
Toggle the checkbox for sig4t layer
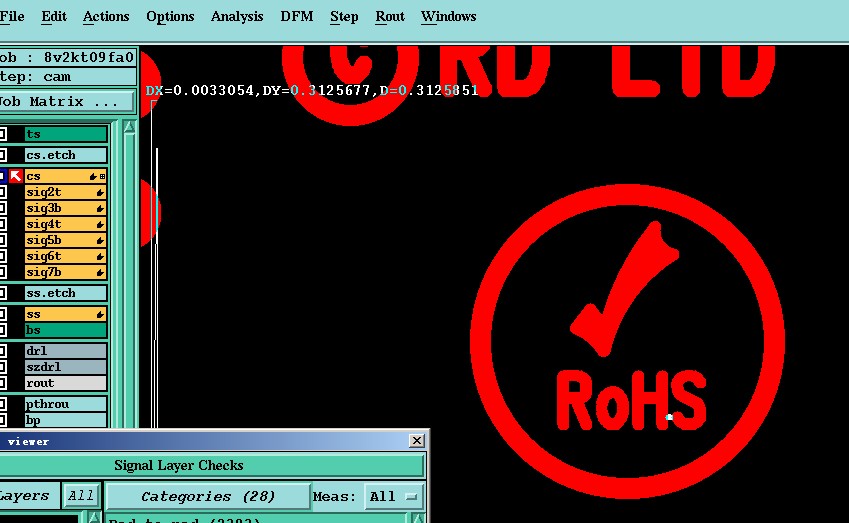click(x=3, y=224)
